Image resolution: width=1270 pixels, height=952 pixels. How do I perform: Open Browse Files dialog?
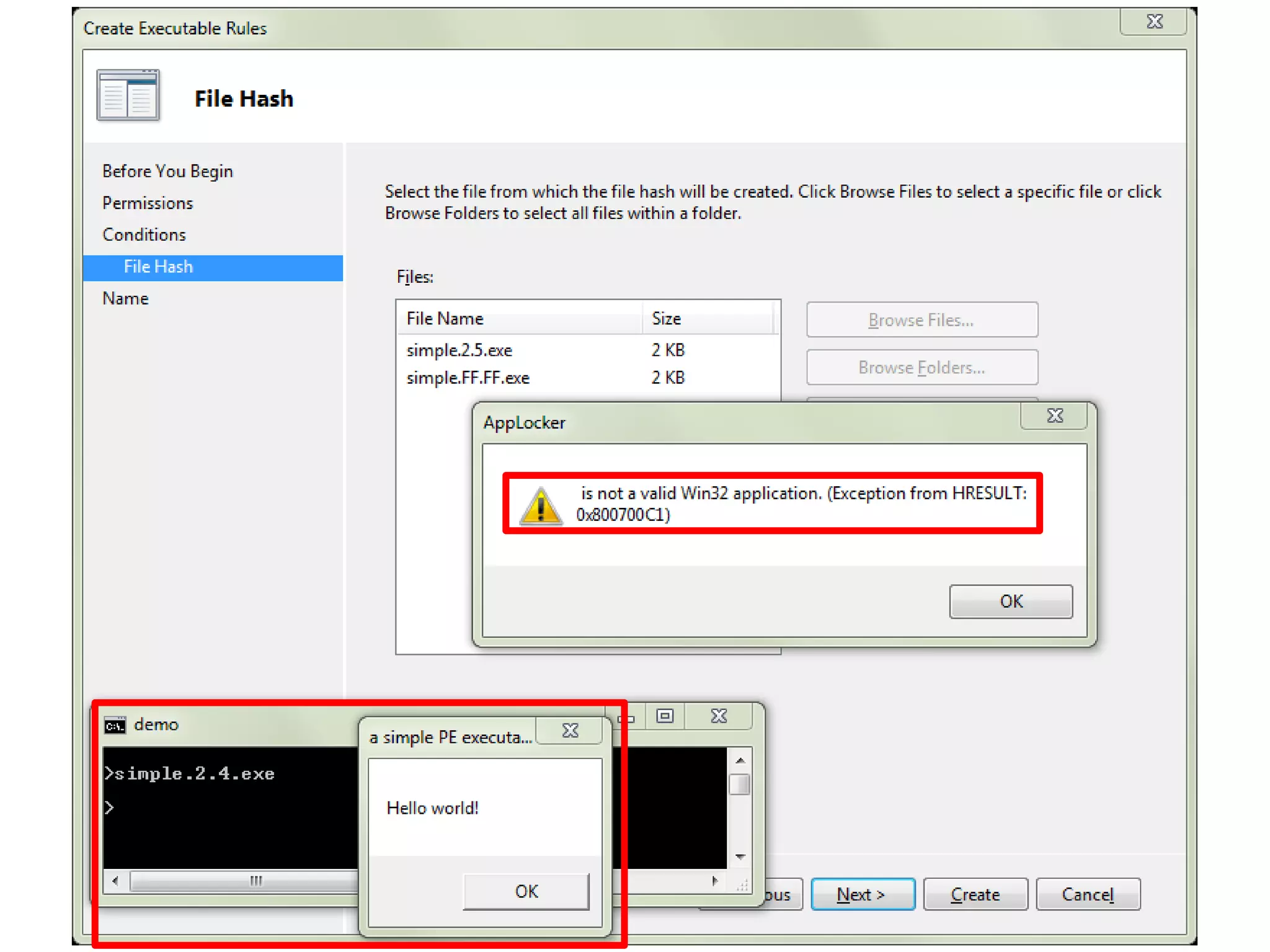click(921, 320)
